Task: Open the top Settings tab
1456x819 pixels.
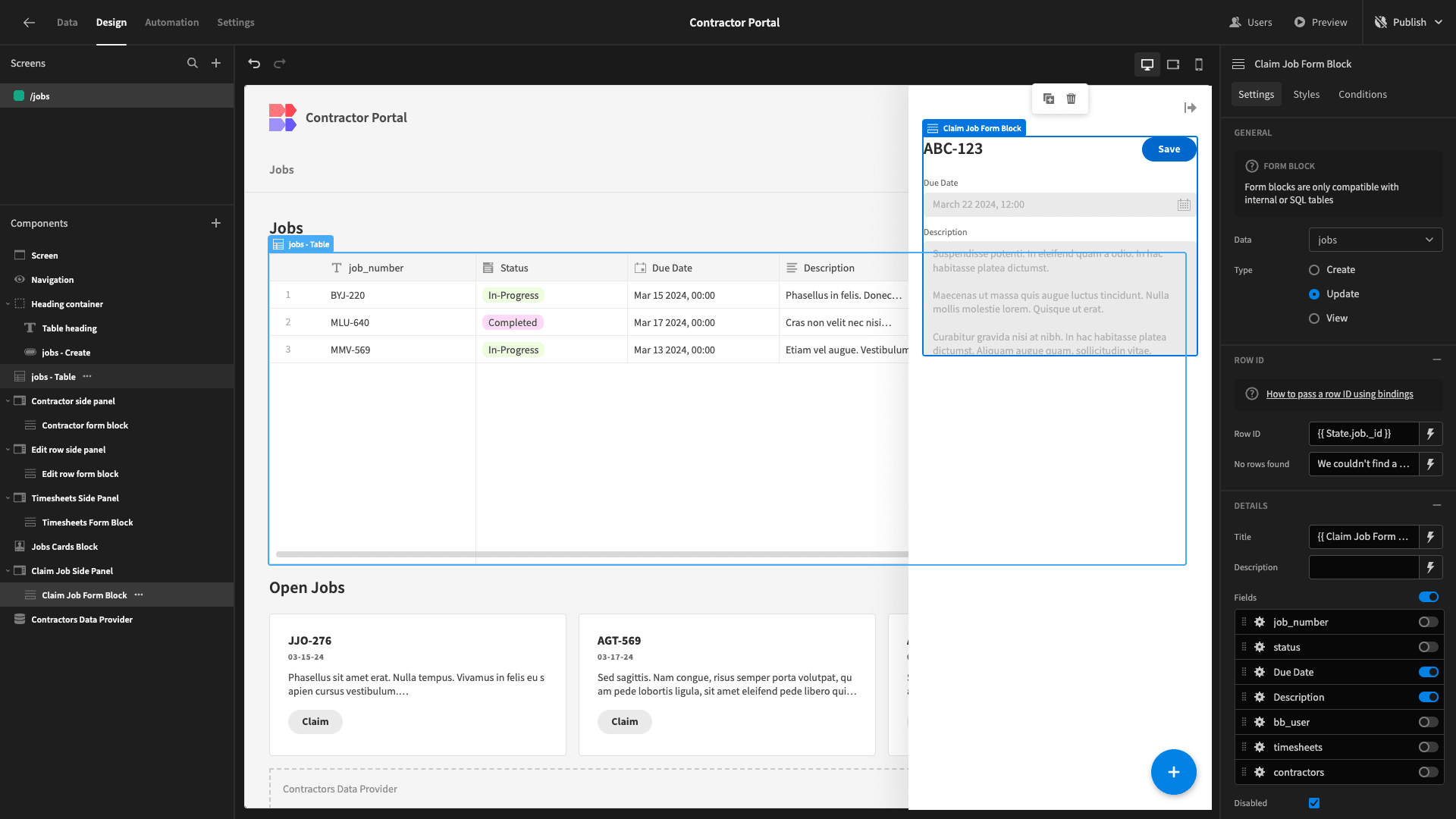Action: point(236,23)
